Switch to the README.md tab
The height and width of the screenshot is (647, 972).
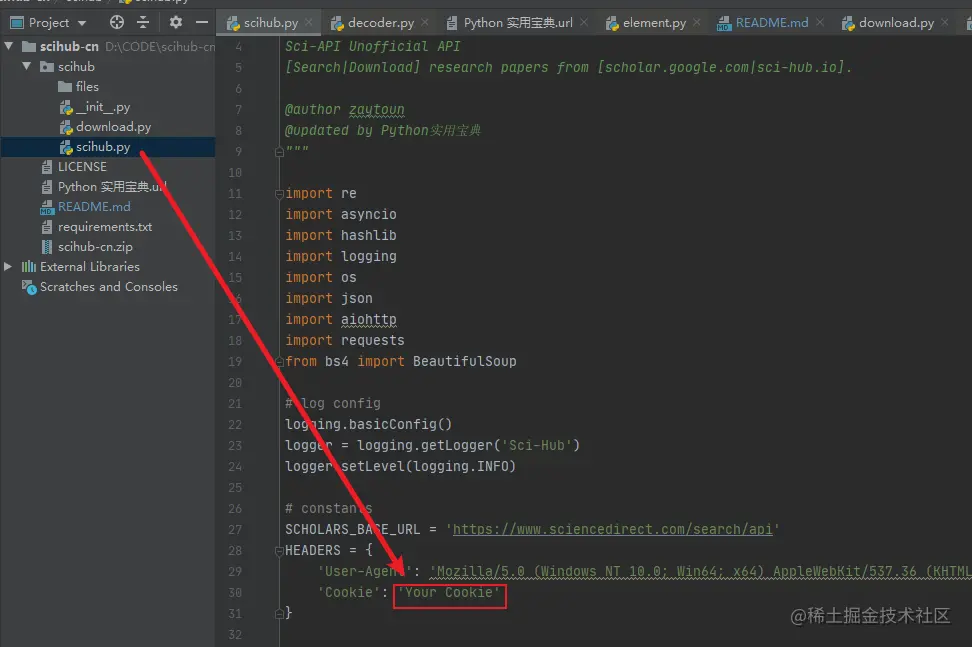pos(772,23)
